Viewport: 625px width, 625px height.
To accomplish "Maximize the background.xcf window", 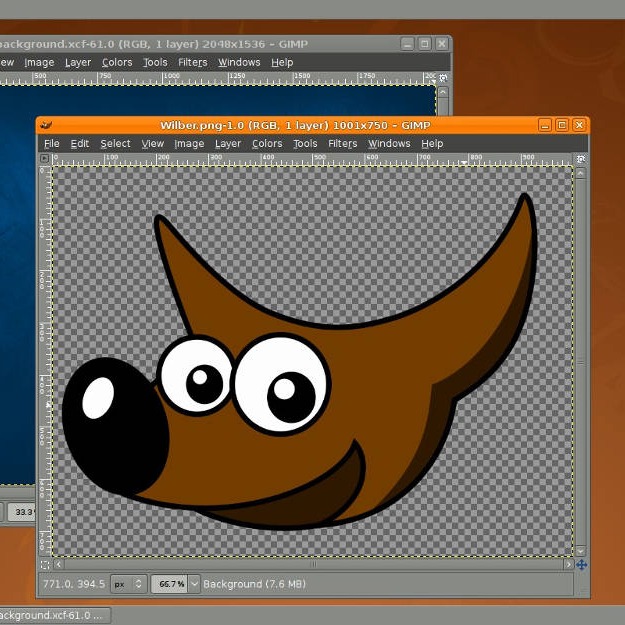I will coord(425,44).
